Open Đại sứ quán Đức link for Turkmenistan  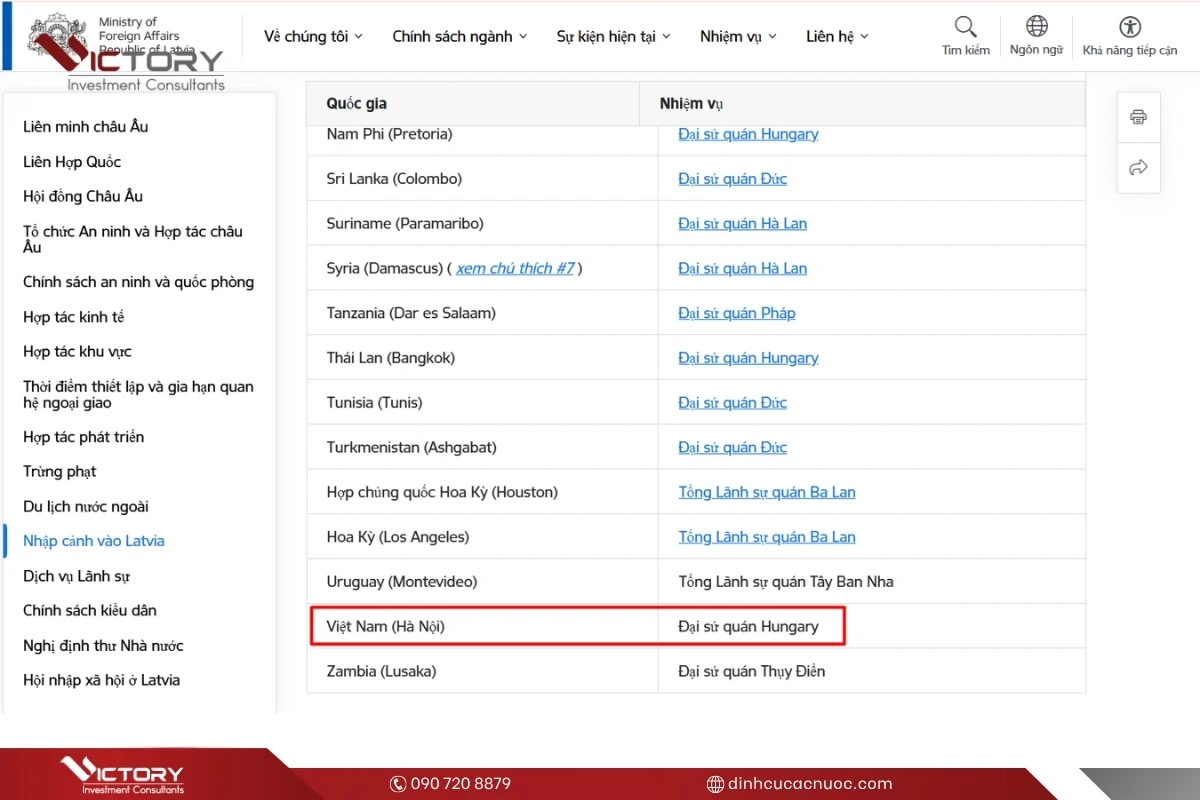pyautogui.click(x=732, y=447)
